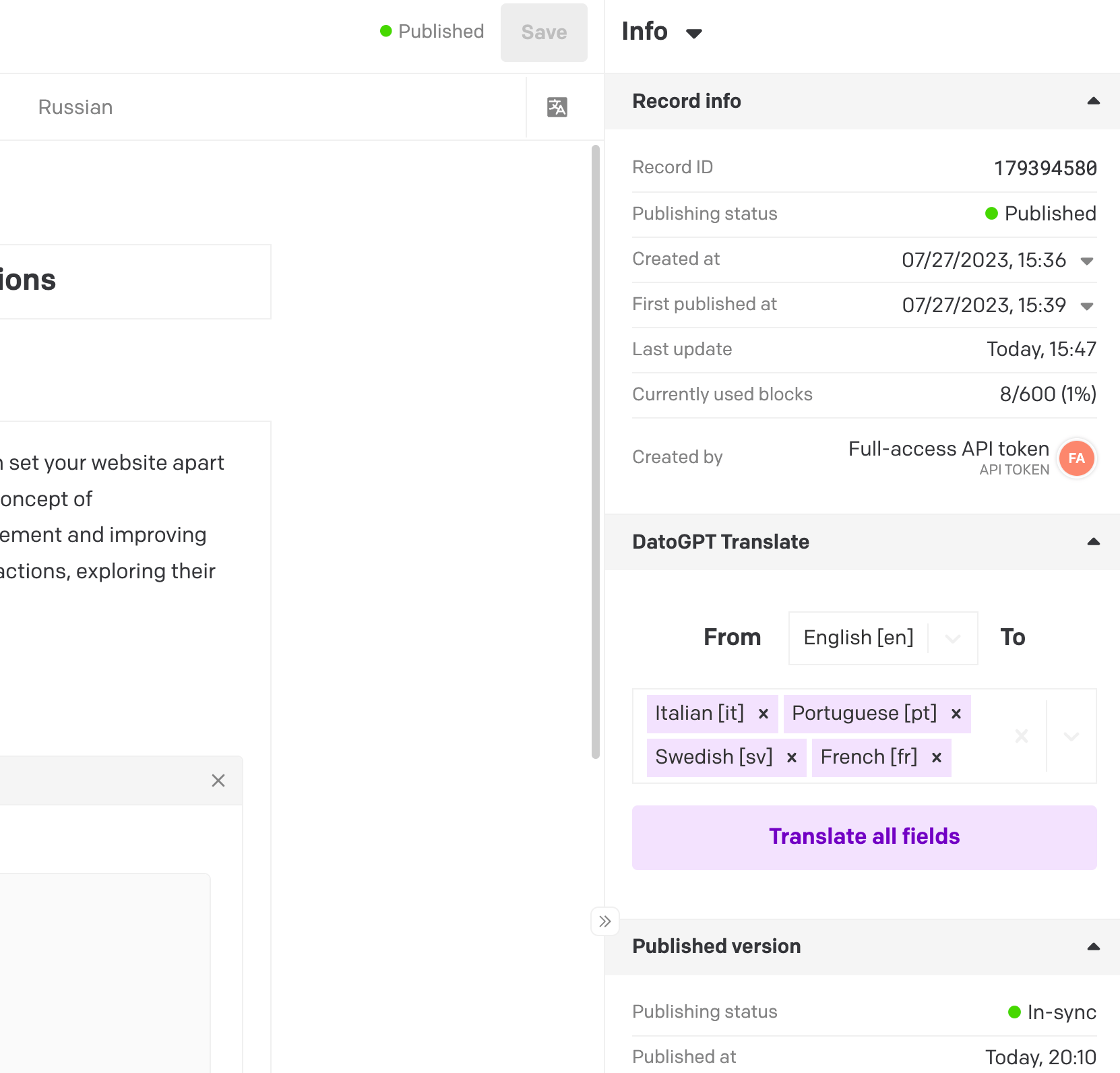
Task: Open the target languages dropdown arrow
Action: [x=1071, y=736]
